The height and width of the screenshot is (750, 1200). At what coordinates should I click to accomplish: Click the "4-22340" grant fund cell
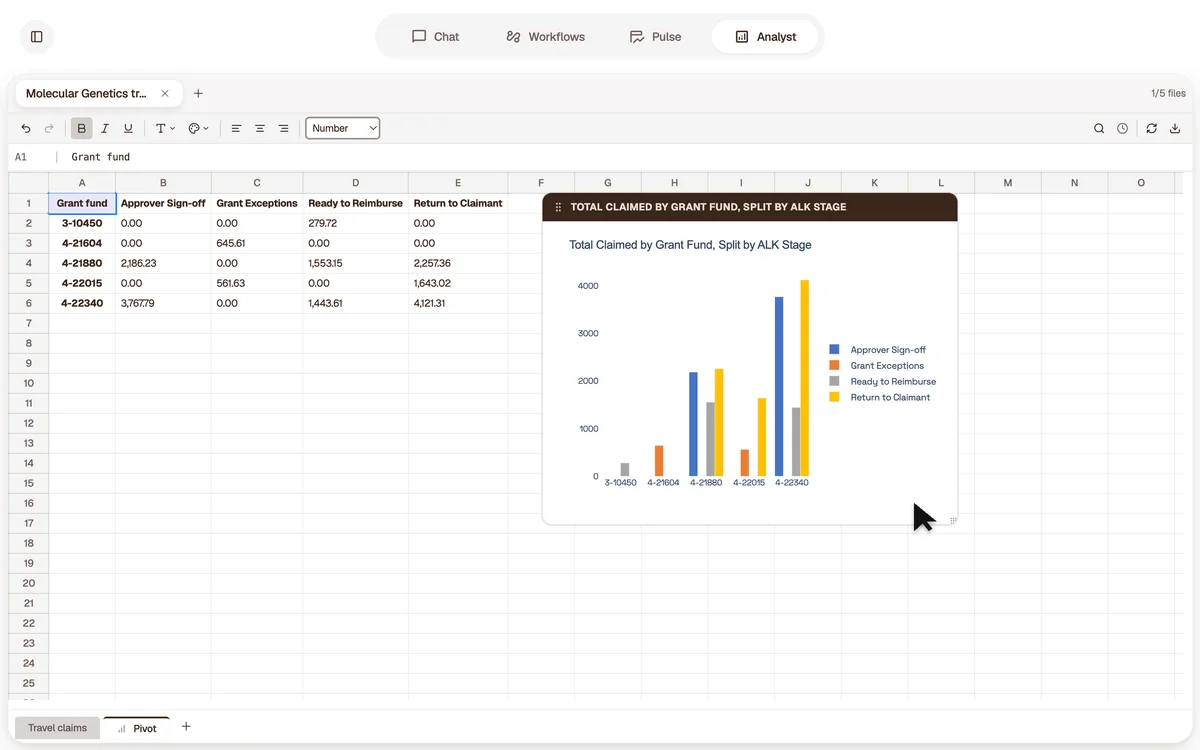pyautogui.click(x=82, y=303)
